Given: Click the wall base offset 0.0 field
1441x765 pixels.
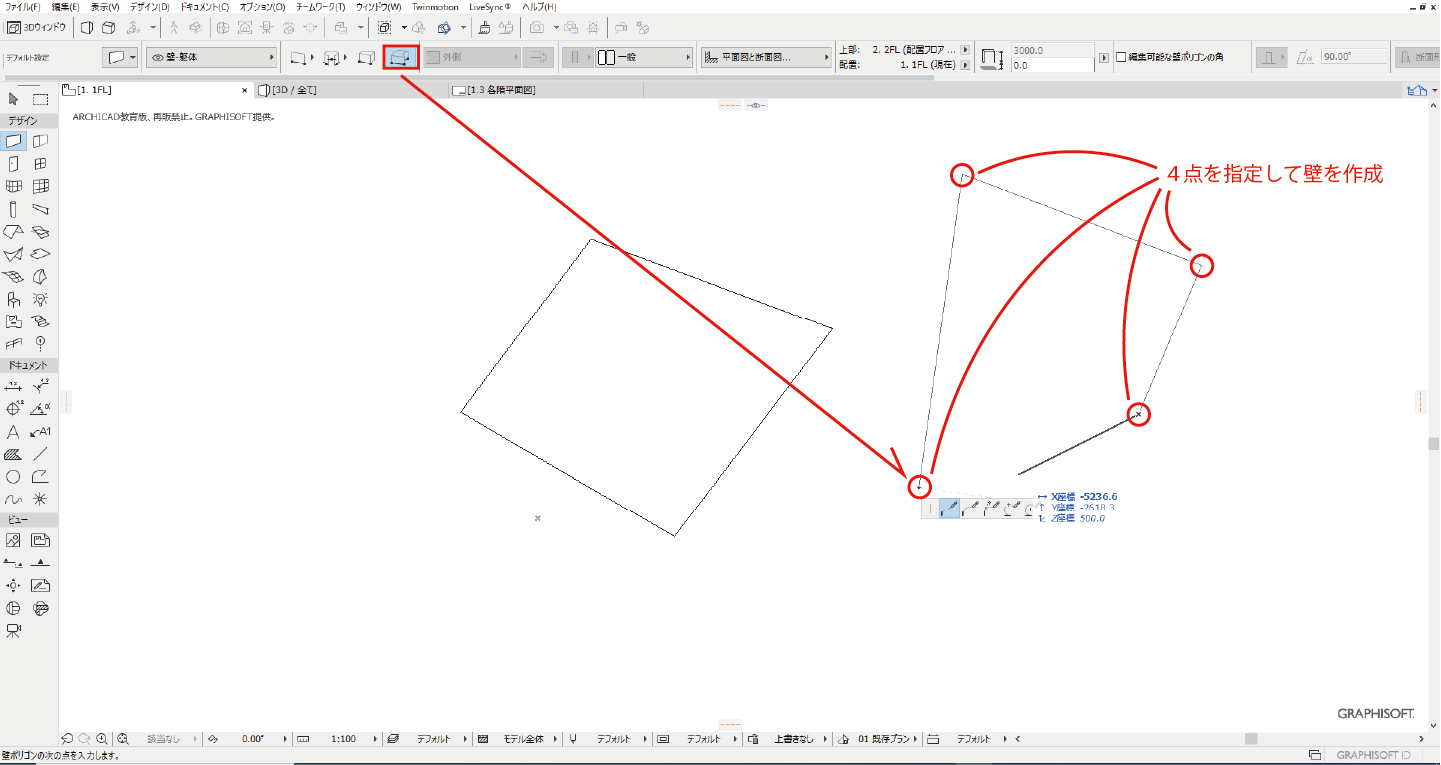Looking at the screenshot, I should (x=1052, y=65).
